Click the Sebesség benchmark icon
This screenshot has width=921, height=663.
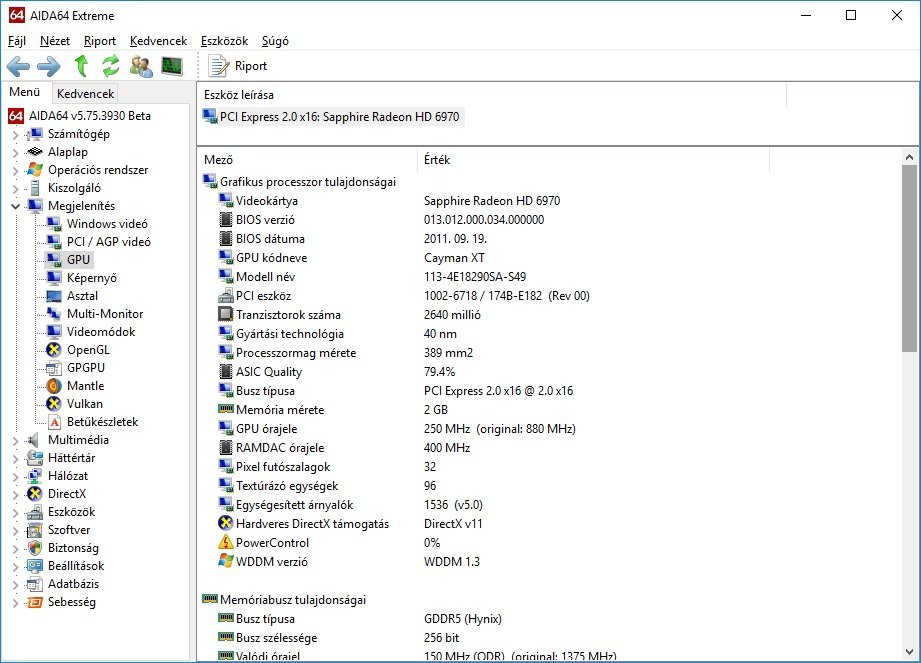(35, 602)
